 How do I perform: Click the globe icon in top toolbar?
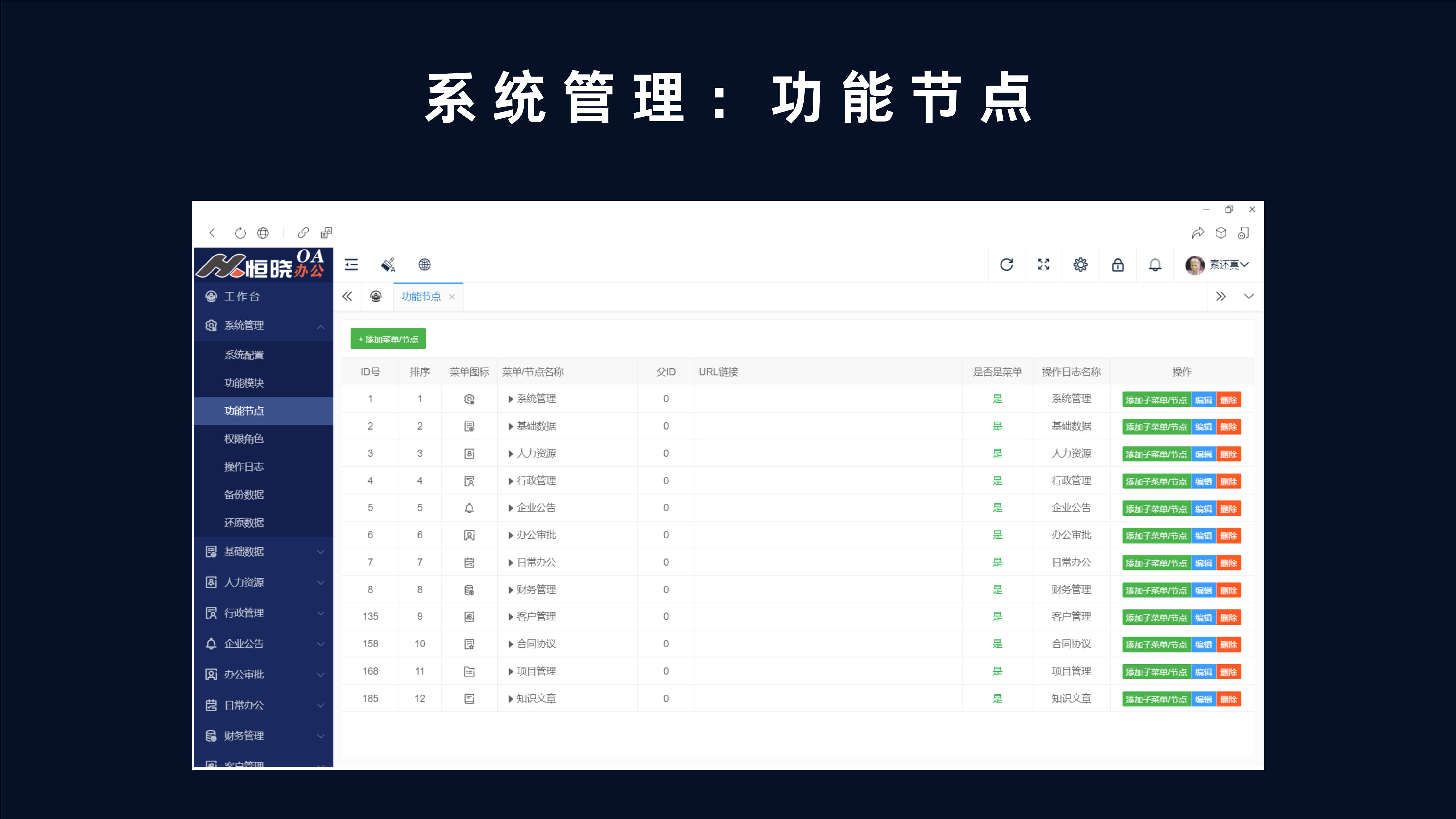pos(424,265)
